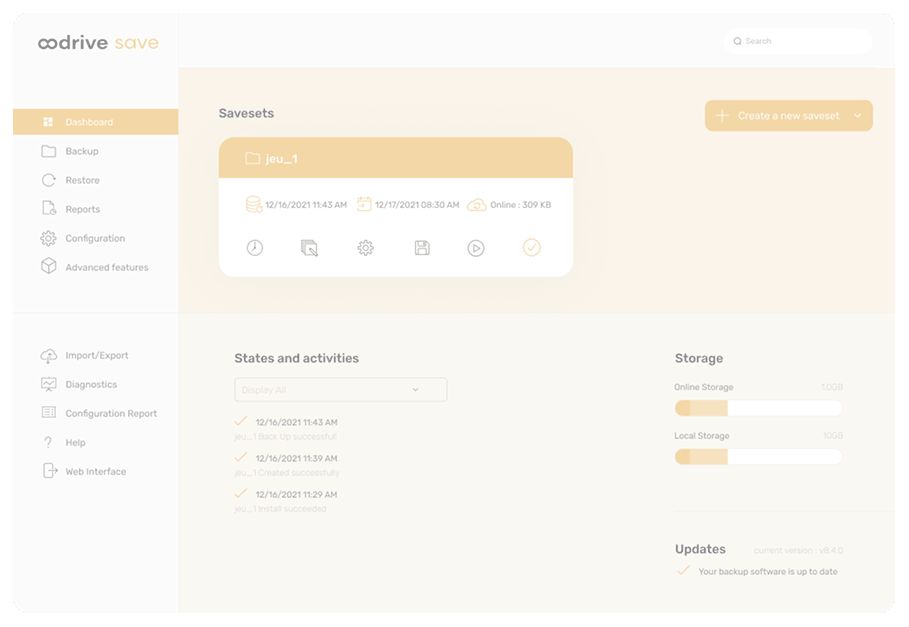Click the online cloud sync icon on jeu_1
Viewport: 909px width, 627px height.
pyautogui.click(x=477, y=205)
